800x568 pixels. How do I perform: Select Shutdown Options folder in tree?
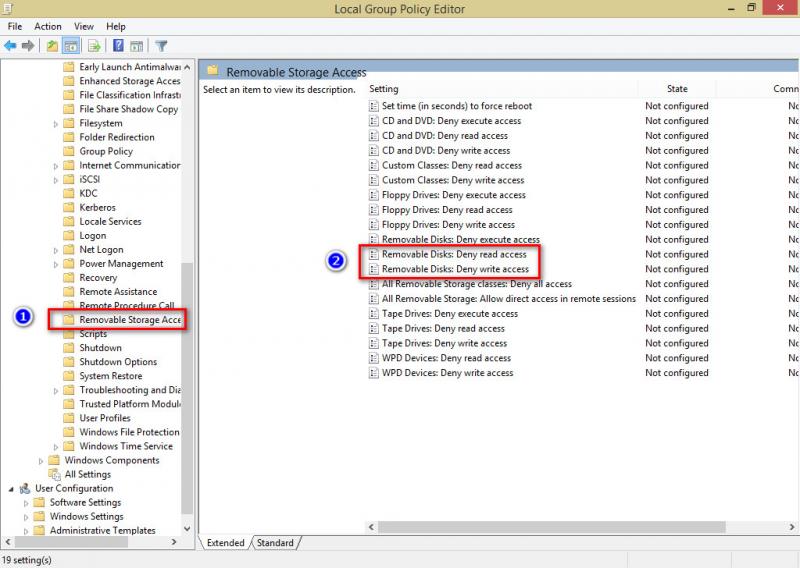coord(118,362)
